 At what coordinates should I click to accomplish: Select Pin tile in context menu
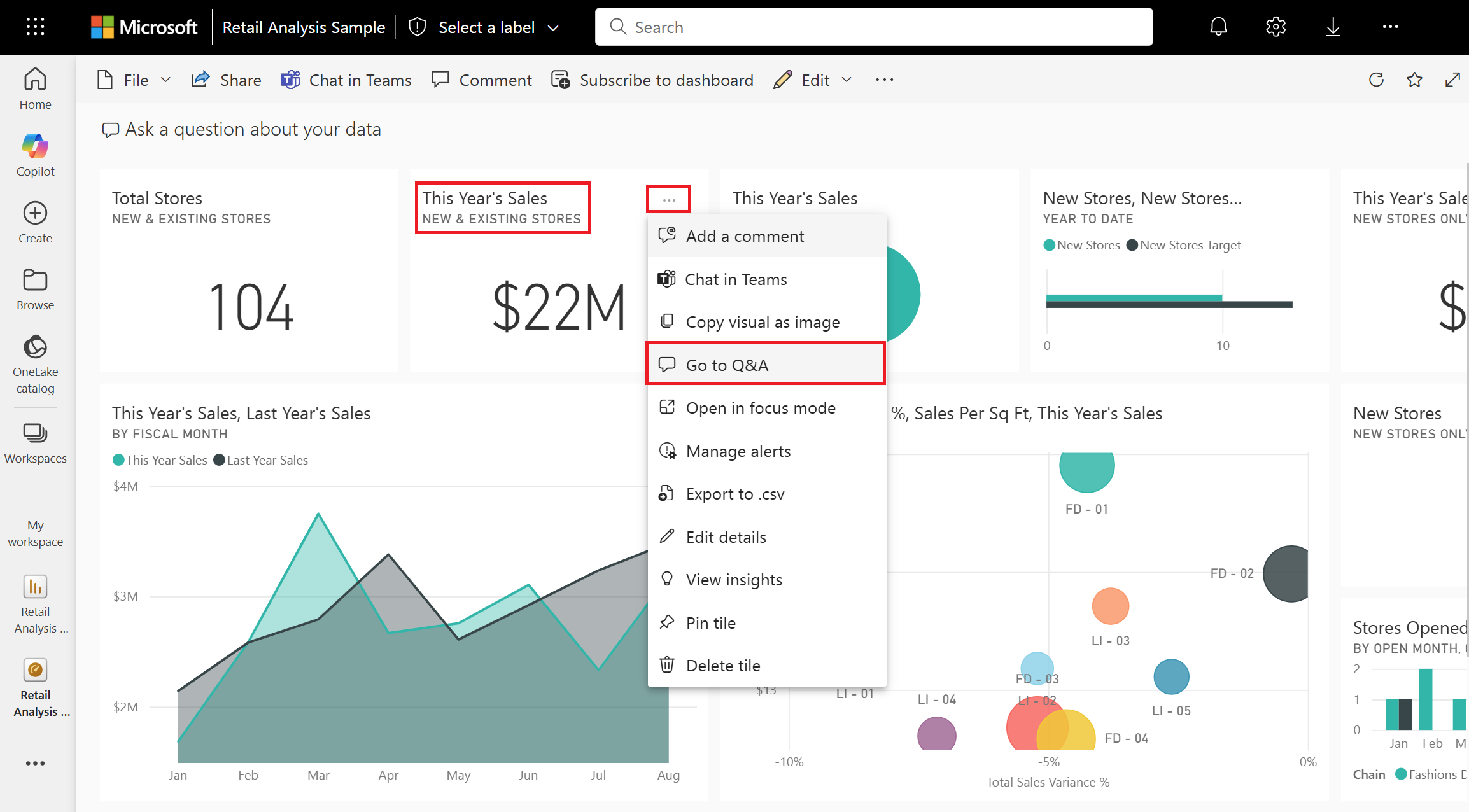pyautogui.click(x=710, y=623)
